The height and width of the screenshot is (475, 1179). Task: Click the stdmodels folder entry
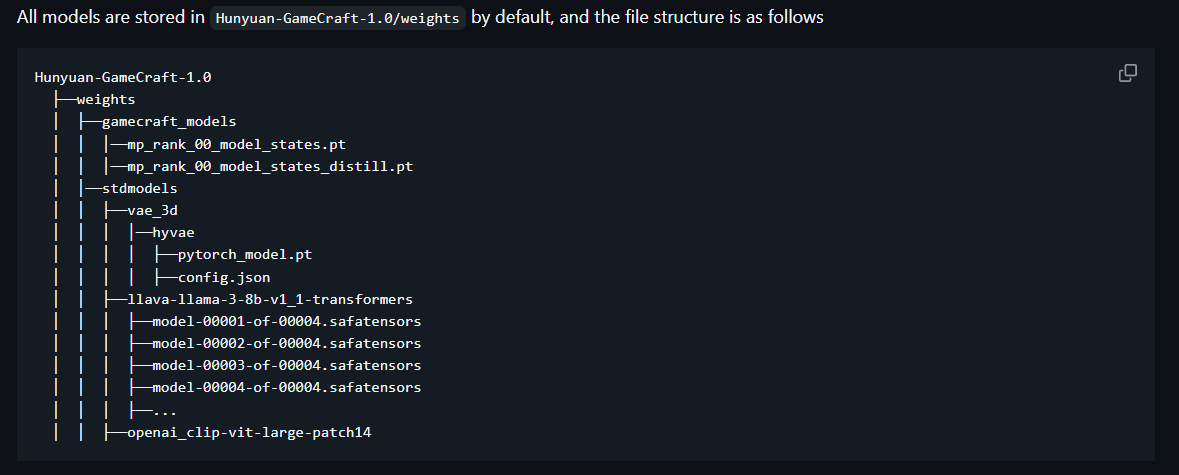pos(139,188)
